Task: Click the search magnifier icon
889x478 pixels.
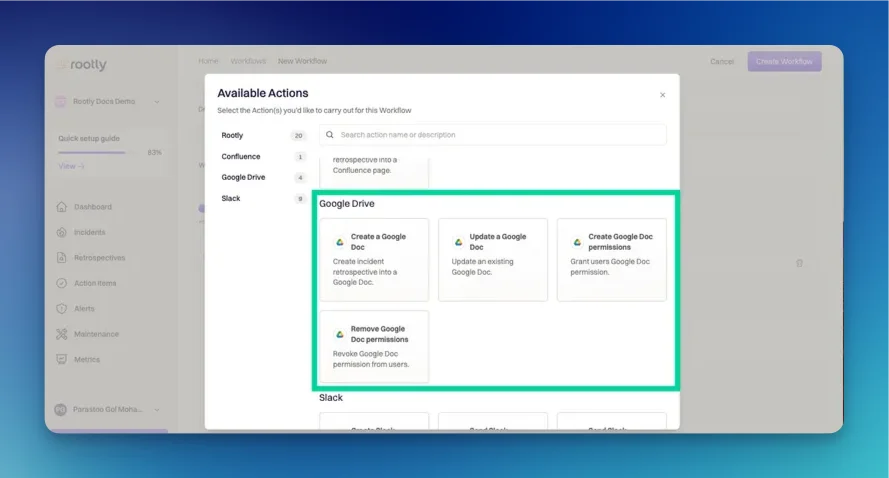Action: [x=329, y=135]
